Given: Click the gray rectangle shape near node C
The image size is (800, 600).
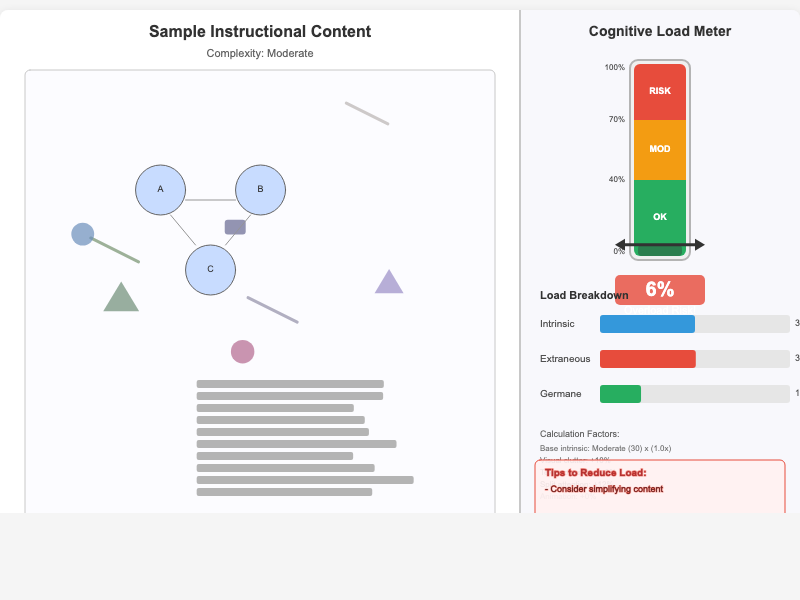Looking at the screenshot, I should point(234,227).
